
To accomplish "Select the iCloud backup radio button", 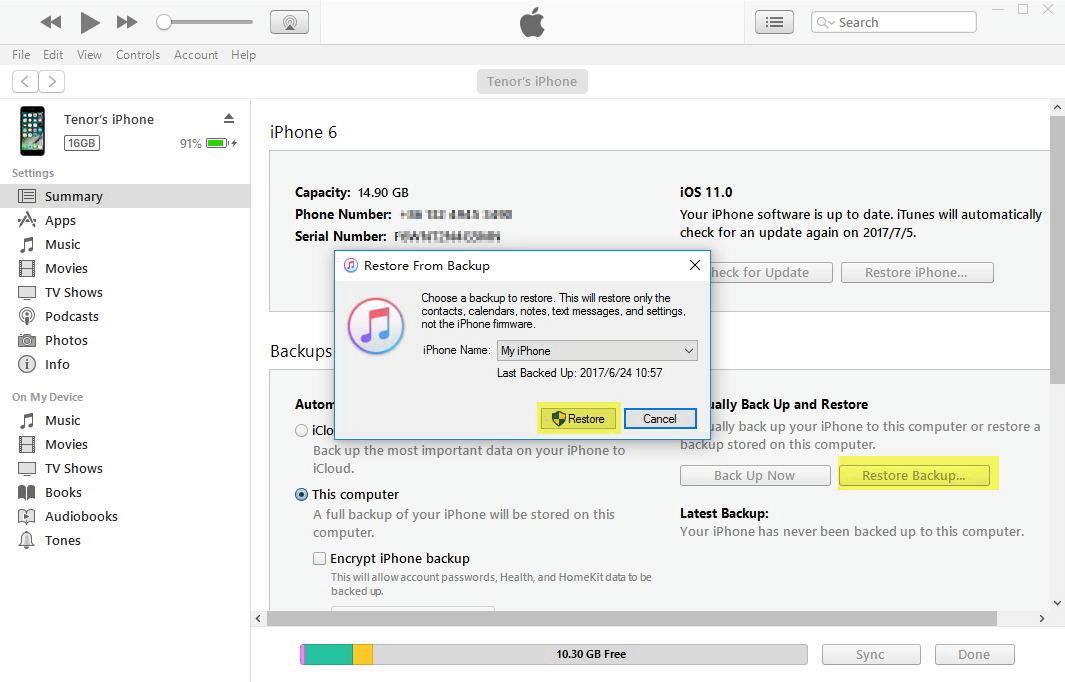I will (301, 430).
